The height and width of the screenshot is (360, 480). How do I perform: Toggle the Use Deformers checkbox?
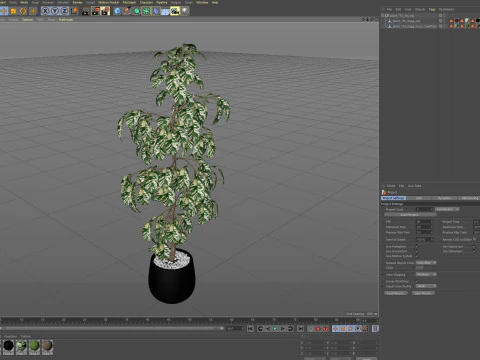point(474,251)
